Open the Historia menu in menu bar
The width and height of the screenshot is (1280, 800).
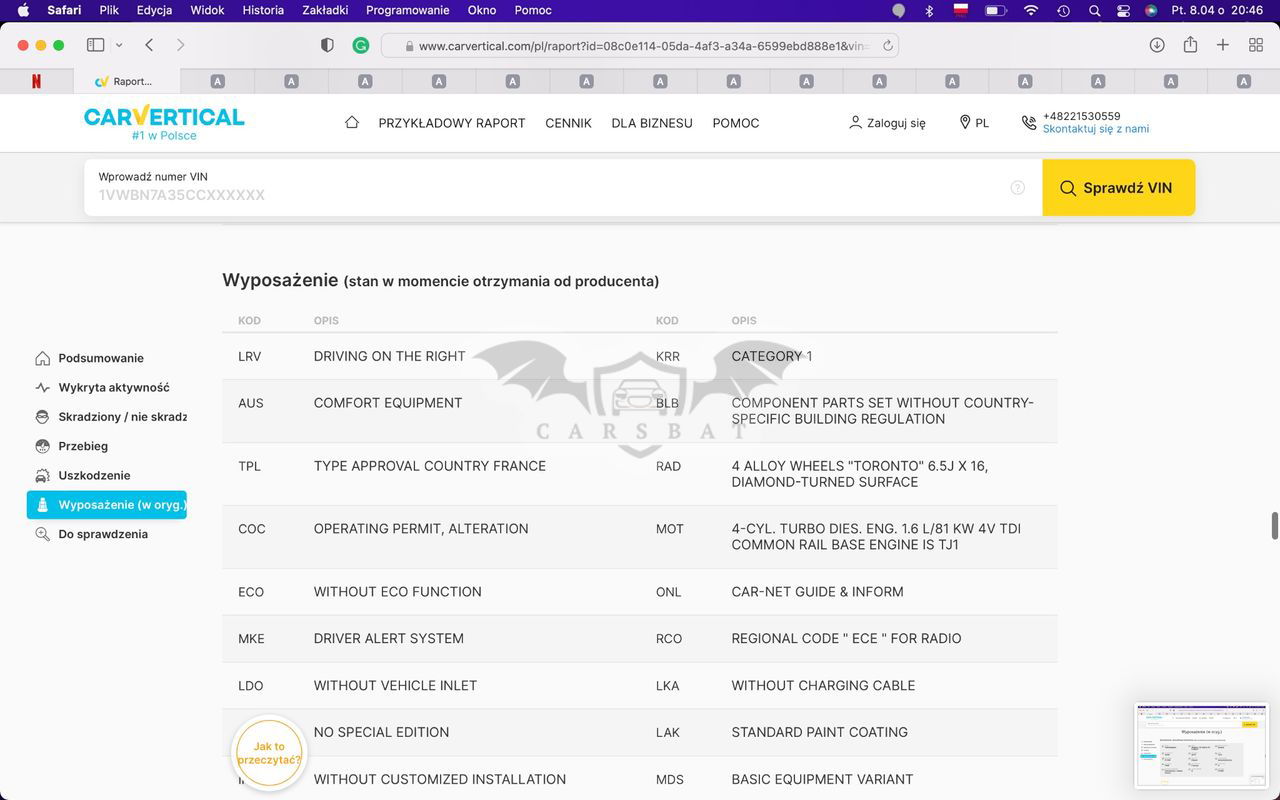tap(263, 10)
